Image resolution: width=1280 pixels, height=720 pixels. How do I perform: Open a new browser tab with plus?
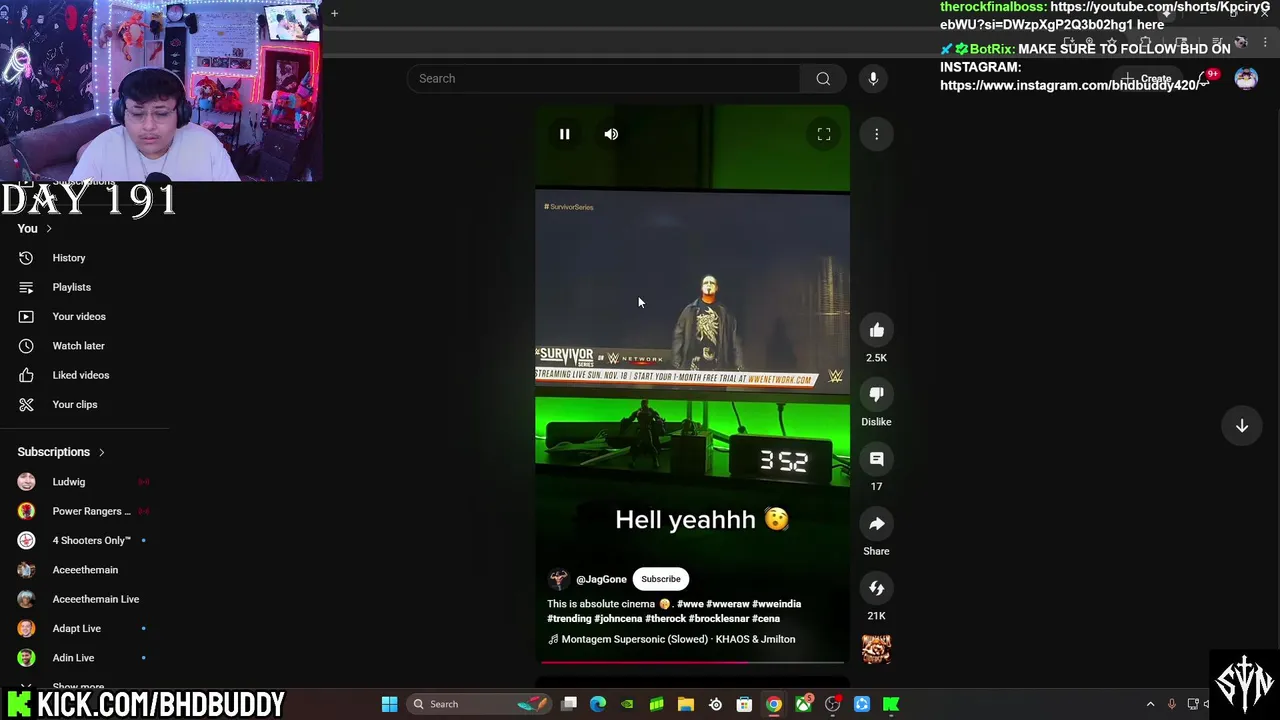point(334,13)
